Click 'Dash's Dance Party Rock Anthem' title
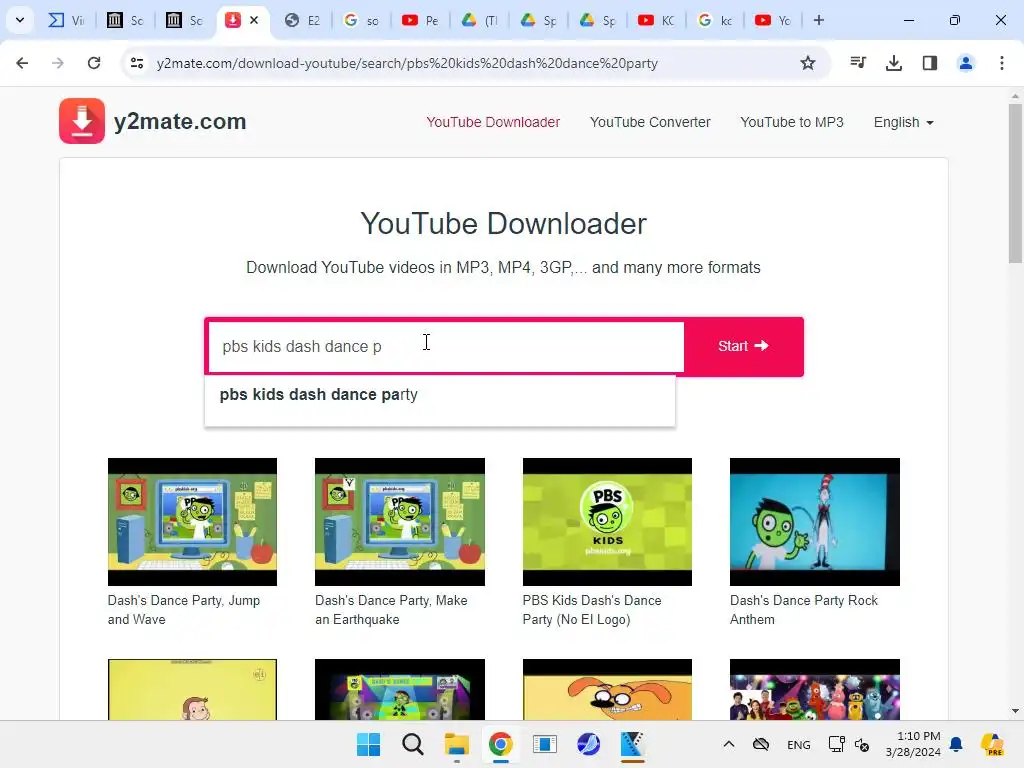This screenshot has width=1024, height=768. click(x=804, y=609)
